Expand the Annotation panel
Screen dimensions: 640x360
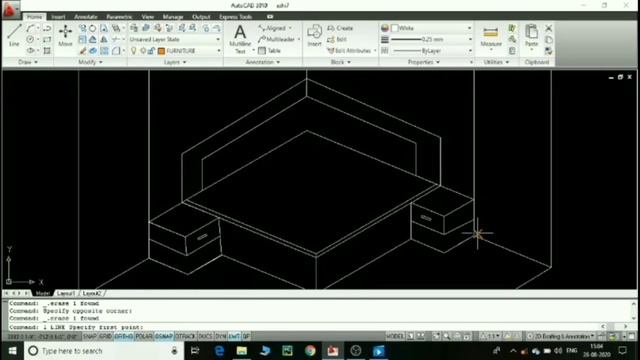[263, 62]
